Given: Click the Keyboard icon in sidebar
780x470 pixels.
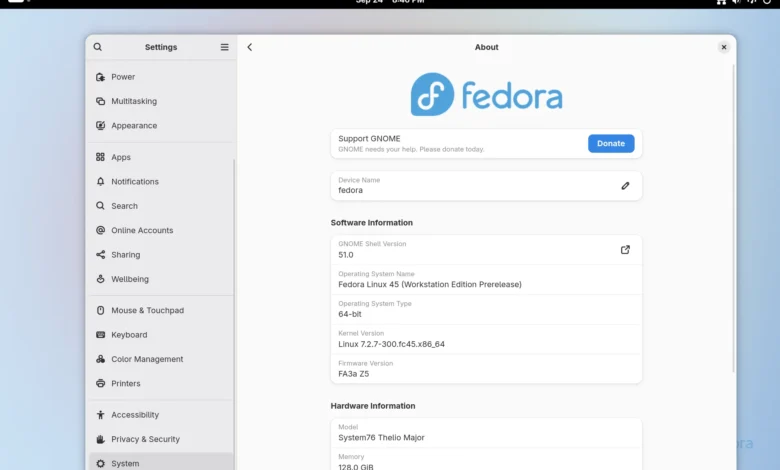Looking at the screenshot, I should click(x=100, y=334).
